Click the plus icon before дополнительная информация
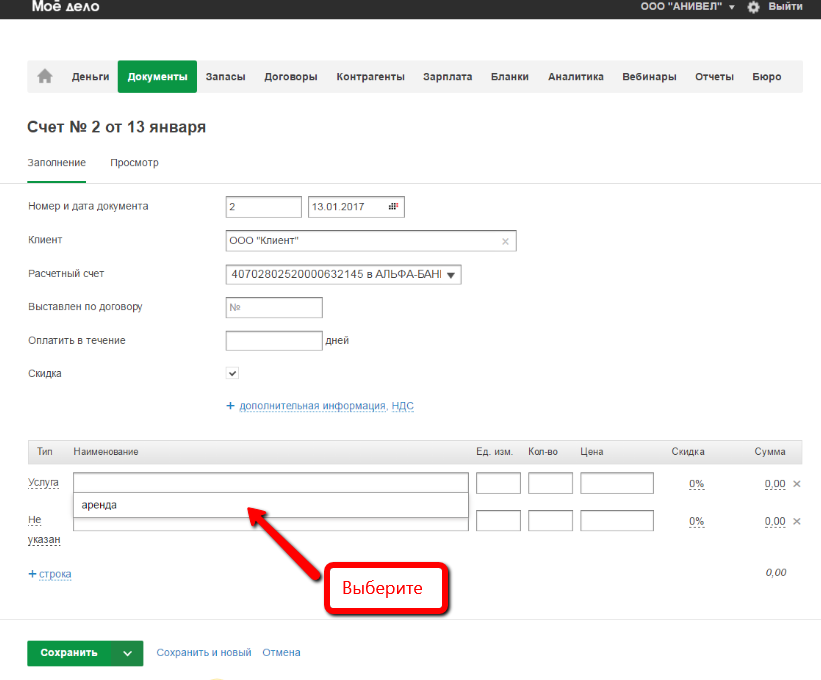This screenshot has height=680, width=821. point(230,406)
